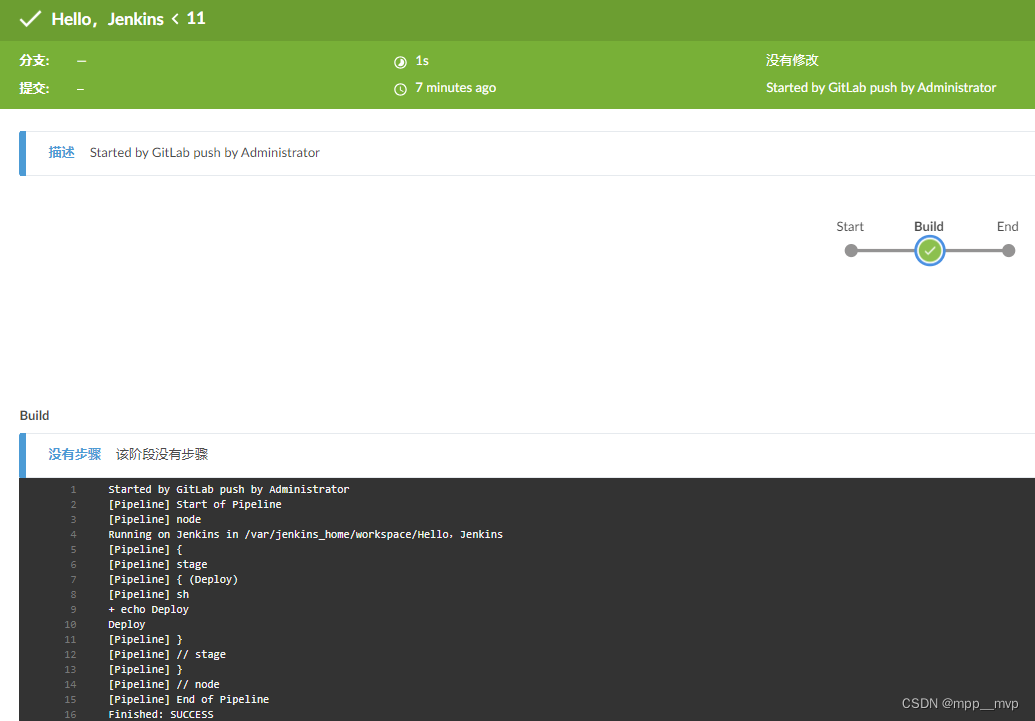Click the duration timer icon beside 1s
This screenshot has height=721, width=1035.
[x=400, y=62]
